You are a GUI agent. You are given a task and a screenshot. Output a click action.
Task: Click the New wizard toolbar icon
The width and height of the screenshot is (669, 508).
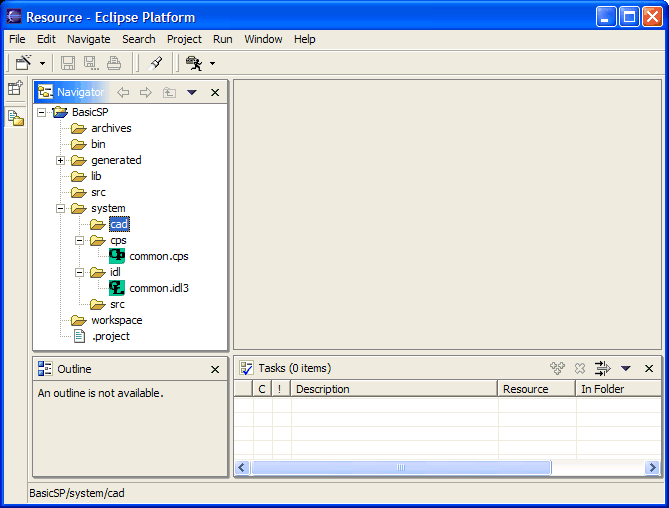pyautogui.click(x=21, y=63)
